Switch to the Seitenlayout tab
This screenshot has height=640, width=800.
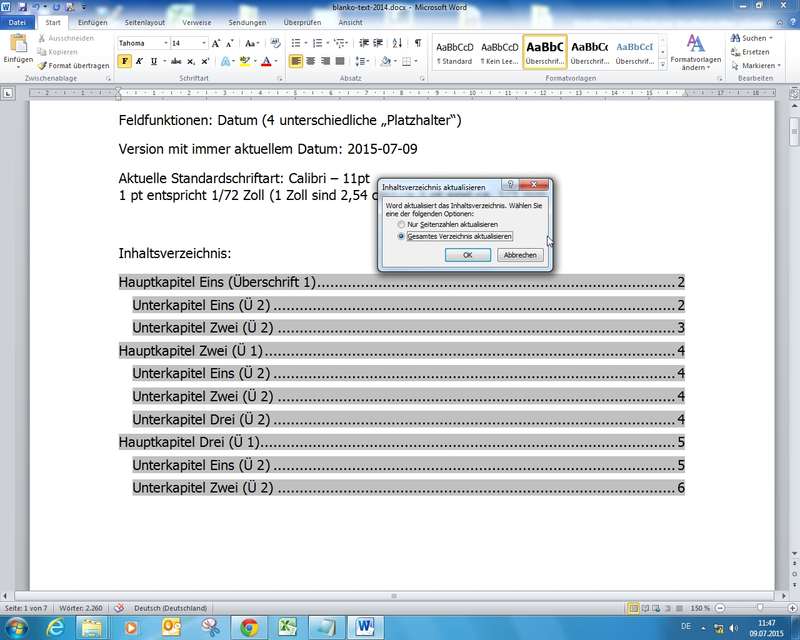(x=145, y=22)
